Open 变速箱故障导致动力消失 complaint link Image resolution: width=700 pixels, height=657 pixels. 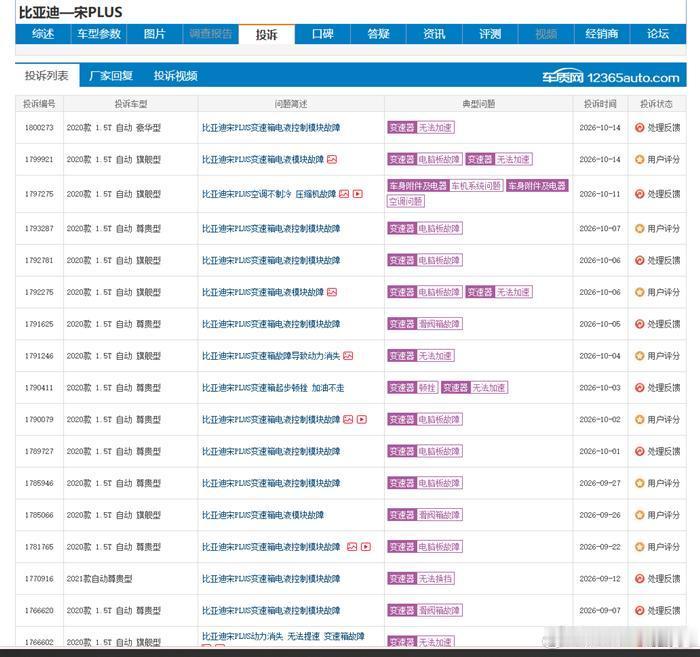click(271, 356)
